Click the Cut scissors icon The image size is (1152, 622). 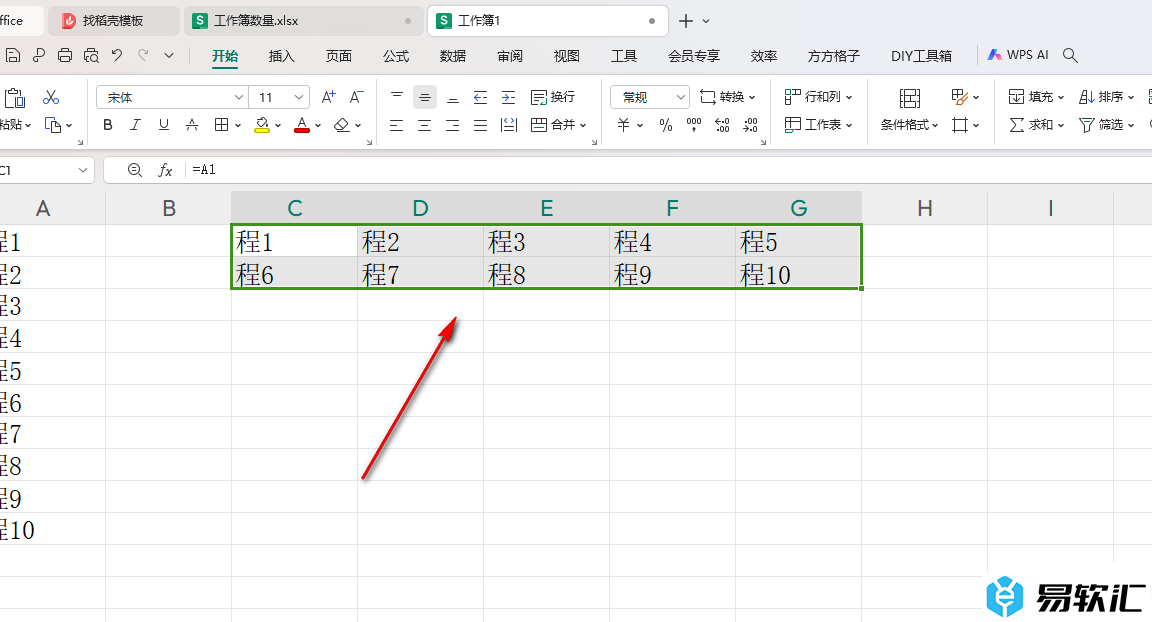click(x=51, y=97)
